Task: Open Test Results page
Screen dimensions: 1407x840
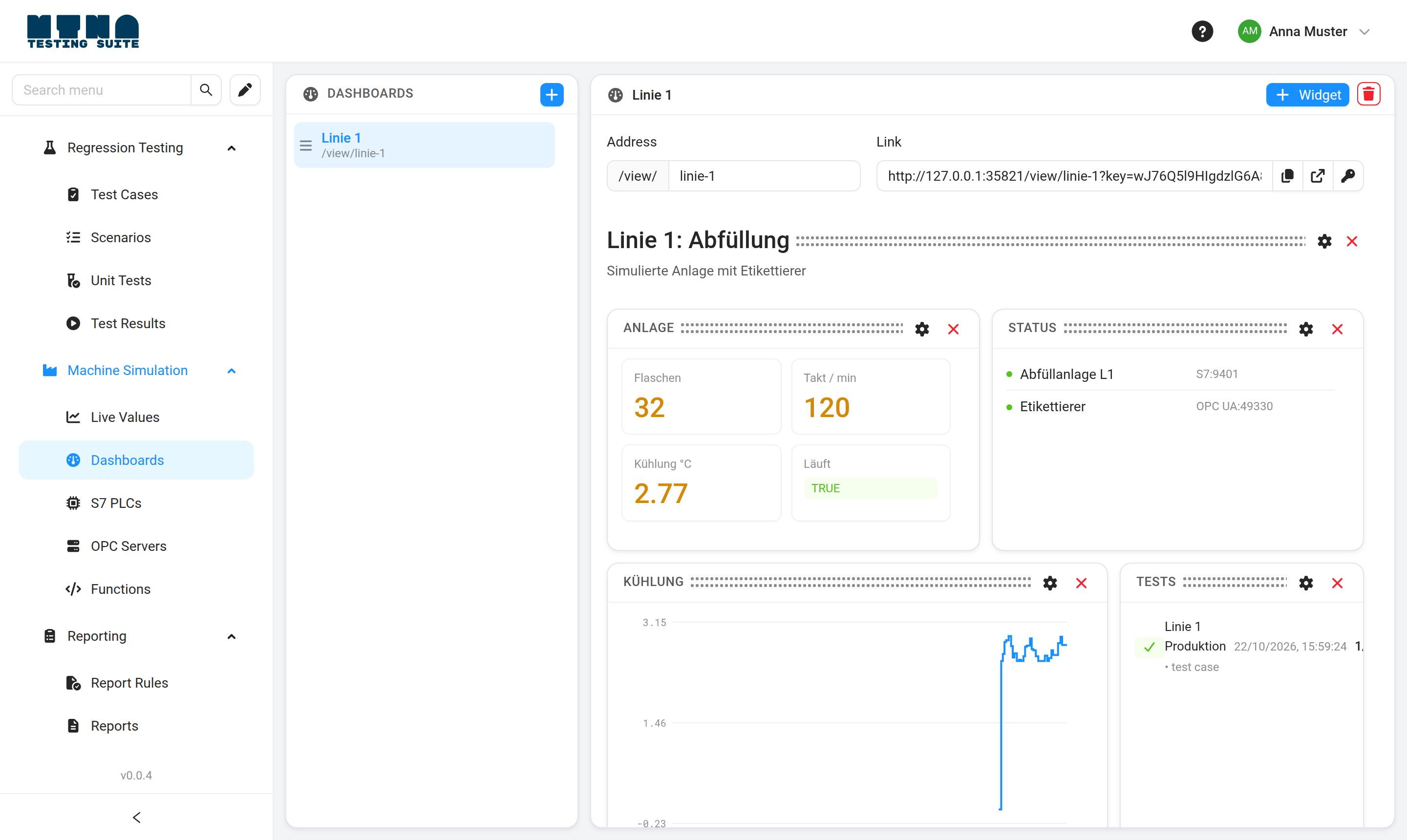Action: (x=136, y=323)
